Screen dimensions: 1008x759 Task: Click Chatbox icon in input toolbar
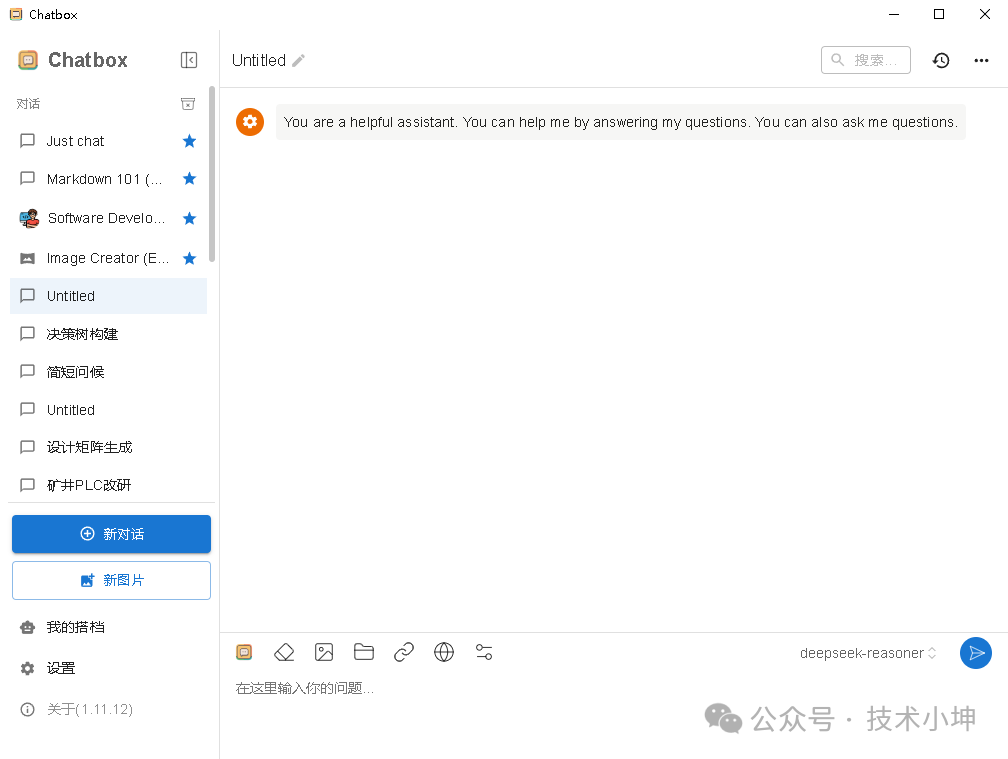[x=244, y=652]
